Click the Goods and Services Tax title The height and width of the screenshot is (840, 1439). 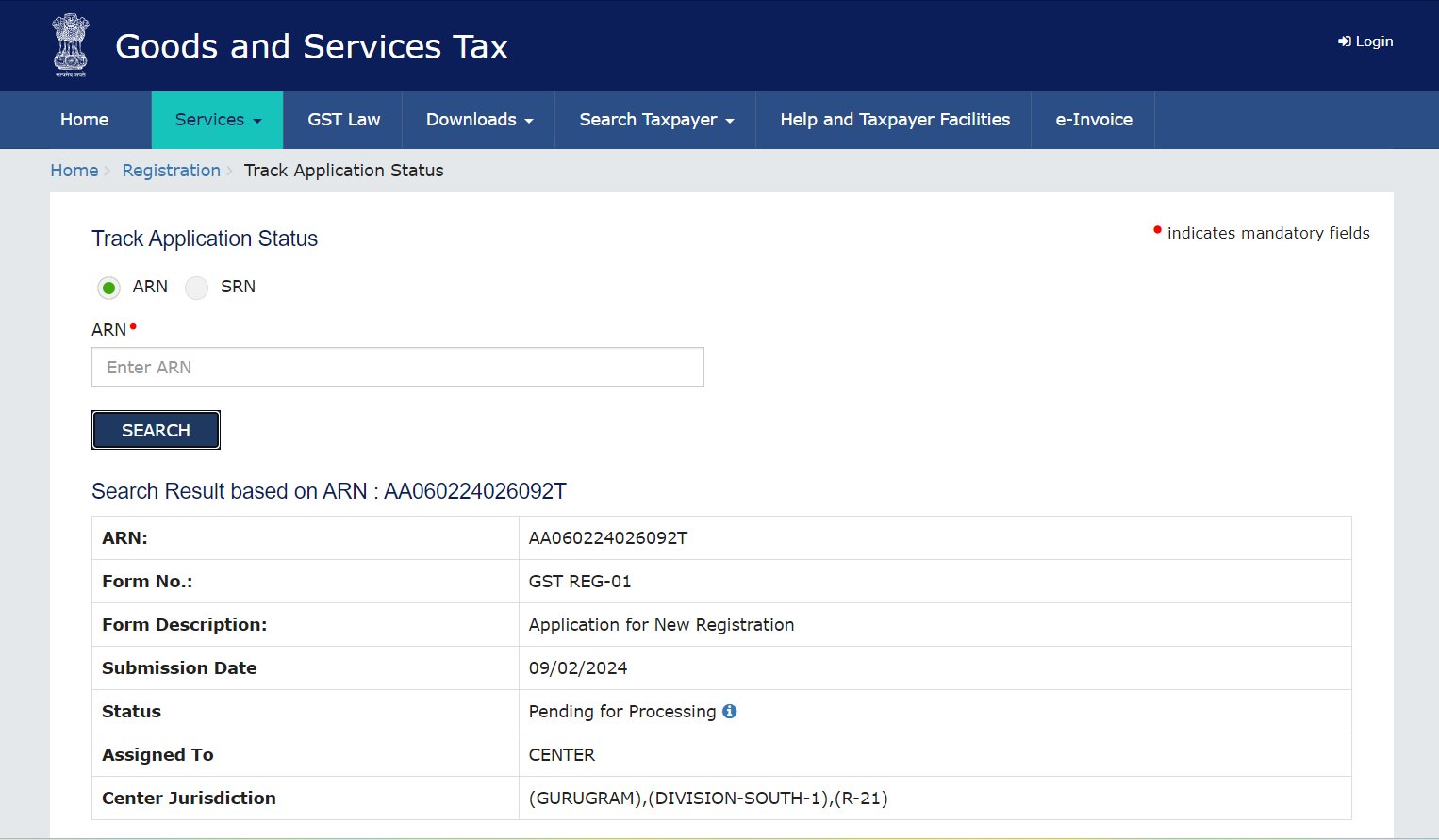[x=311, y=46]
